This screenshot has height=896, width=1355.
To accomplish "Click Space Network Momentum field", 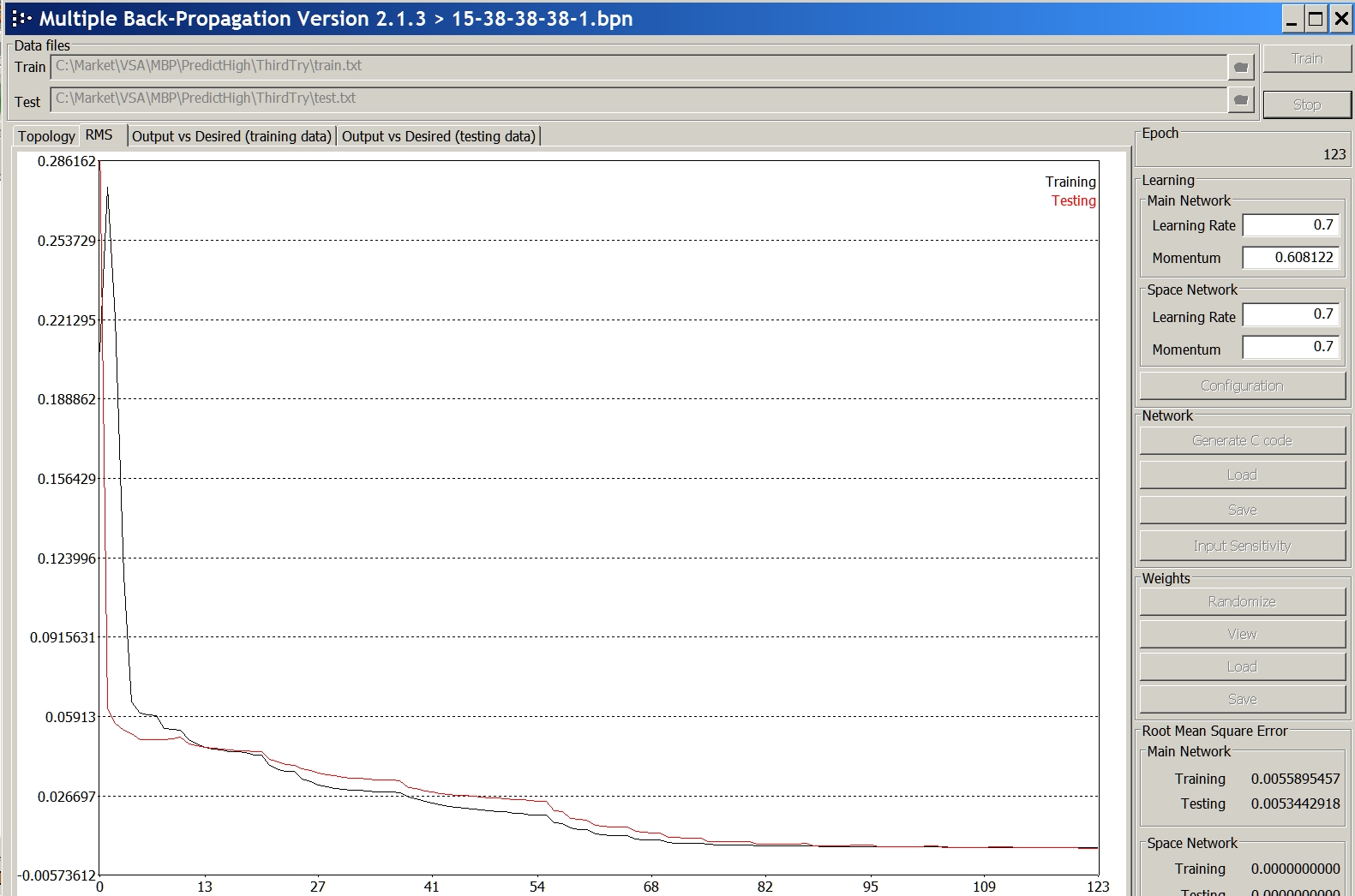I will (1289, 347).
